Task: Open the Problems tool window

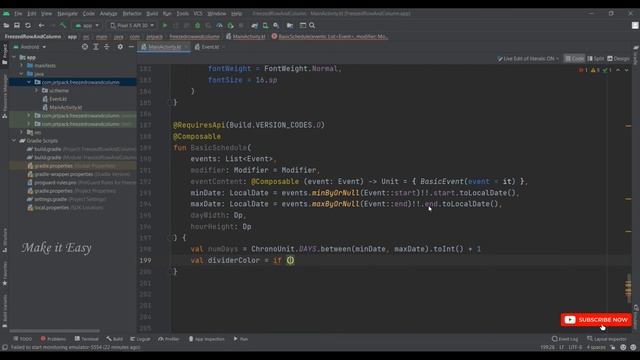Action: pyautogui.click(x=53, y=339)
